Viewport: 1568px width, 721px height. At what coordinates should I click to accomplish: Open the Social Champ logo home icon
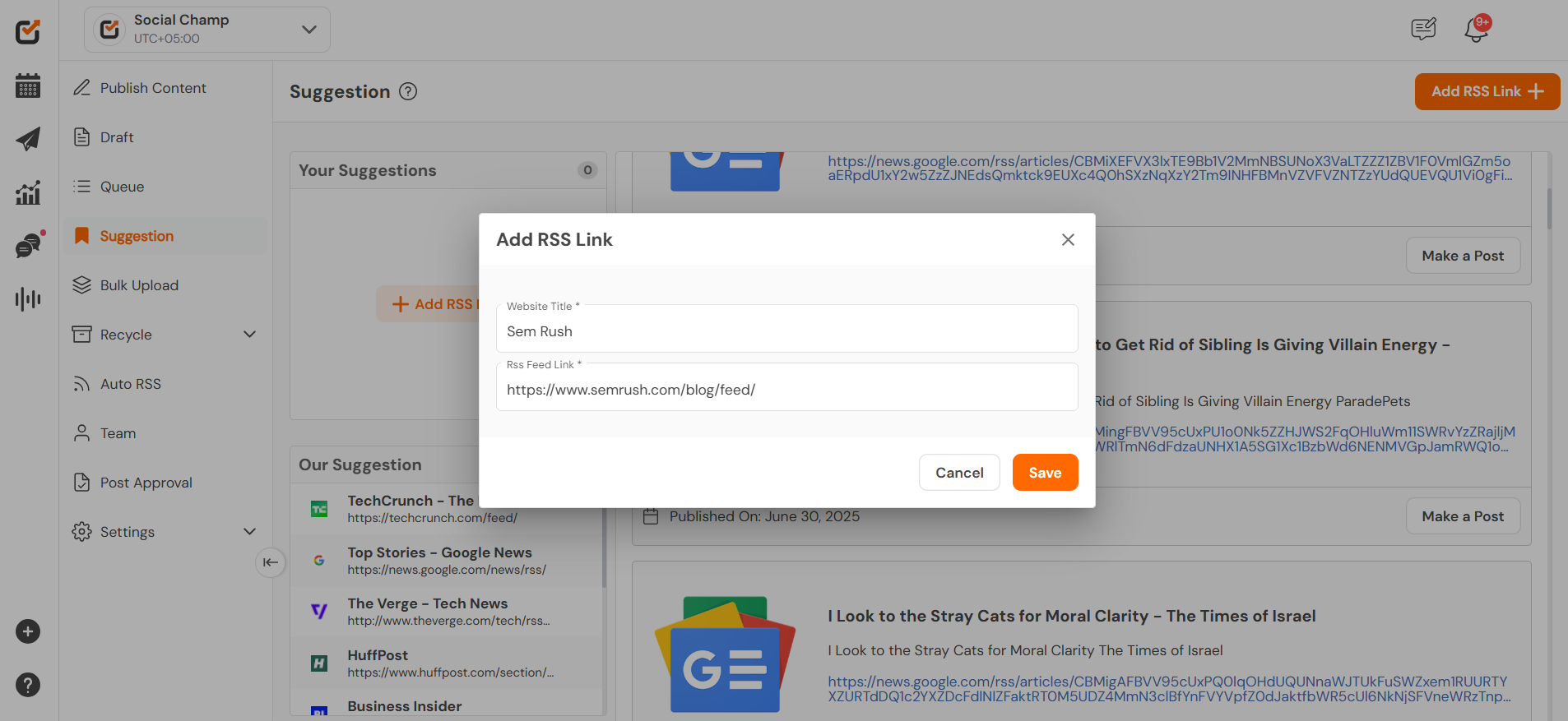pos(28,31)
